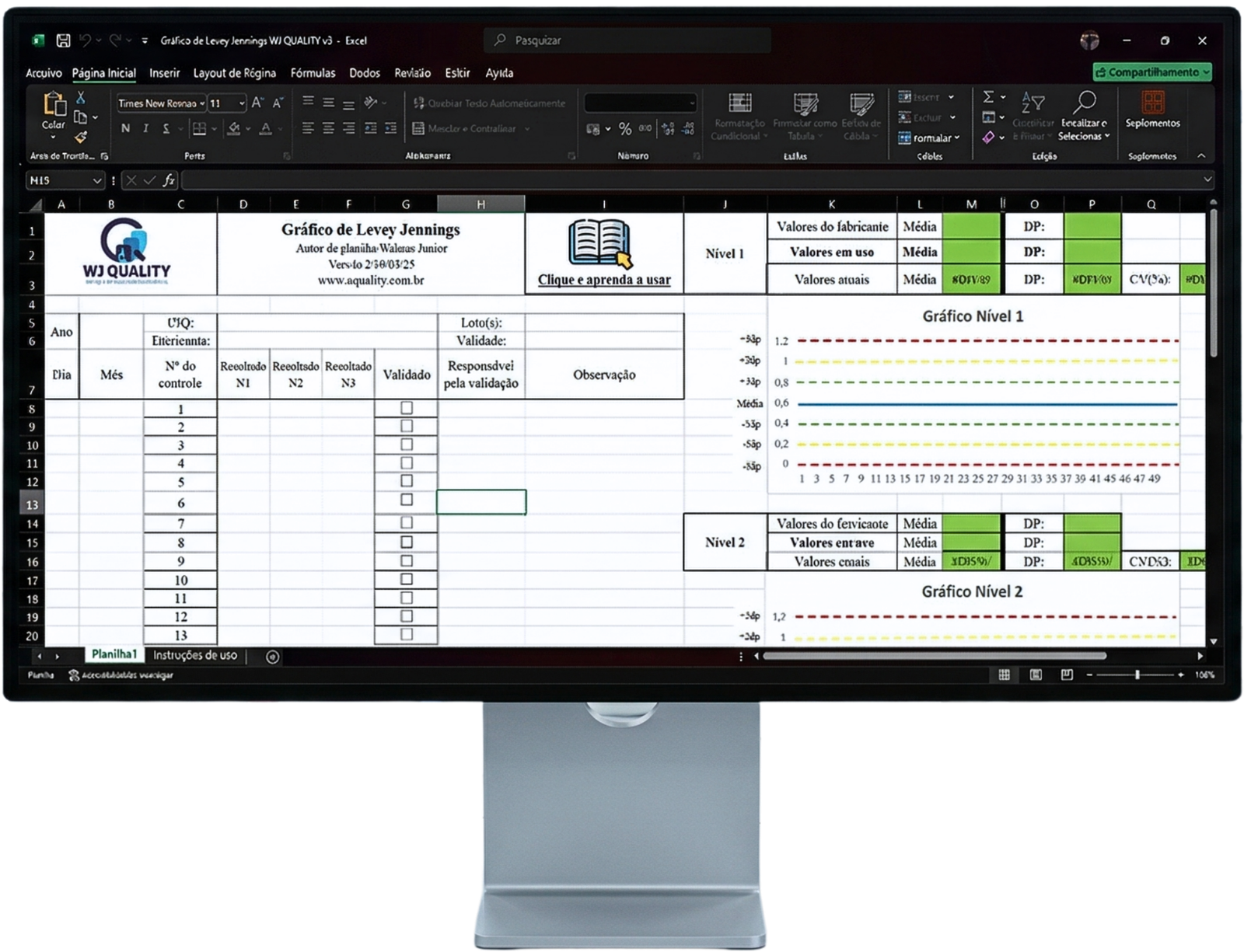Toggle the Validado checkbox for control 10

[406, 580]
